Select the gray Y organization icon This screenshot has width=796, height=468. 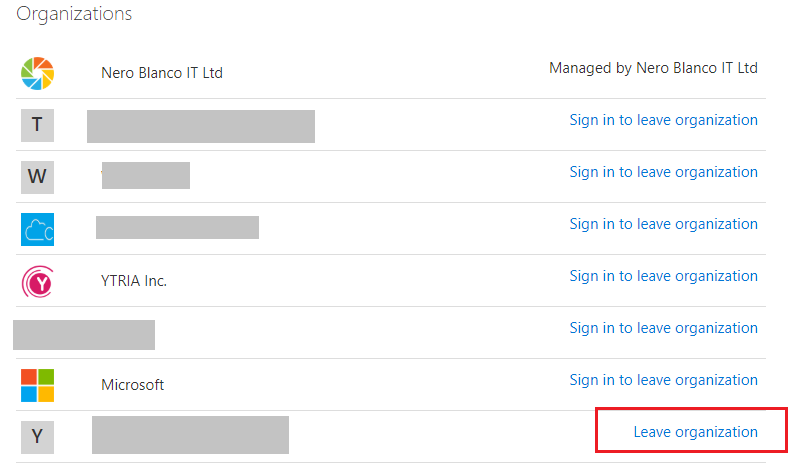pyautogui.click(x=38, y=437)
